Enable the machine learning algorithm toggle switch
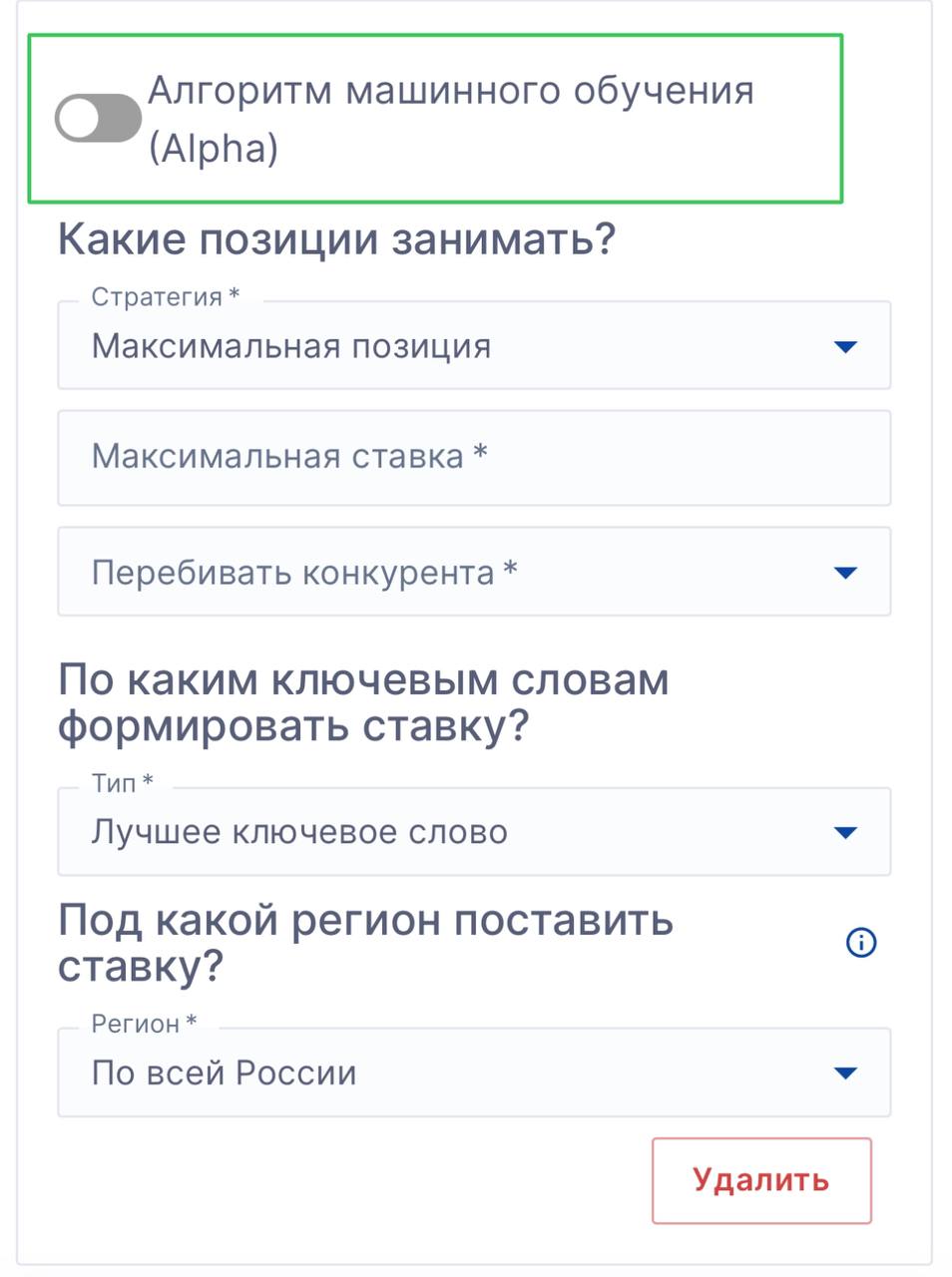 coord(97,119)
